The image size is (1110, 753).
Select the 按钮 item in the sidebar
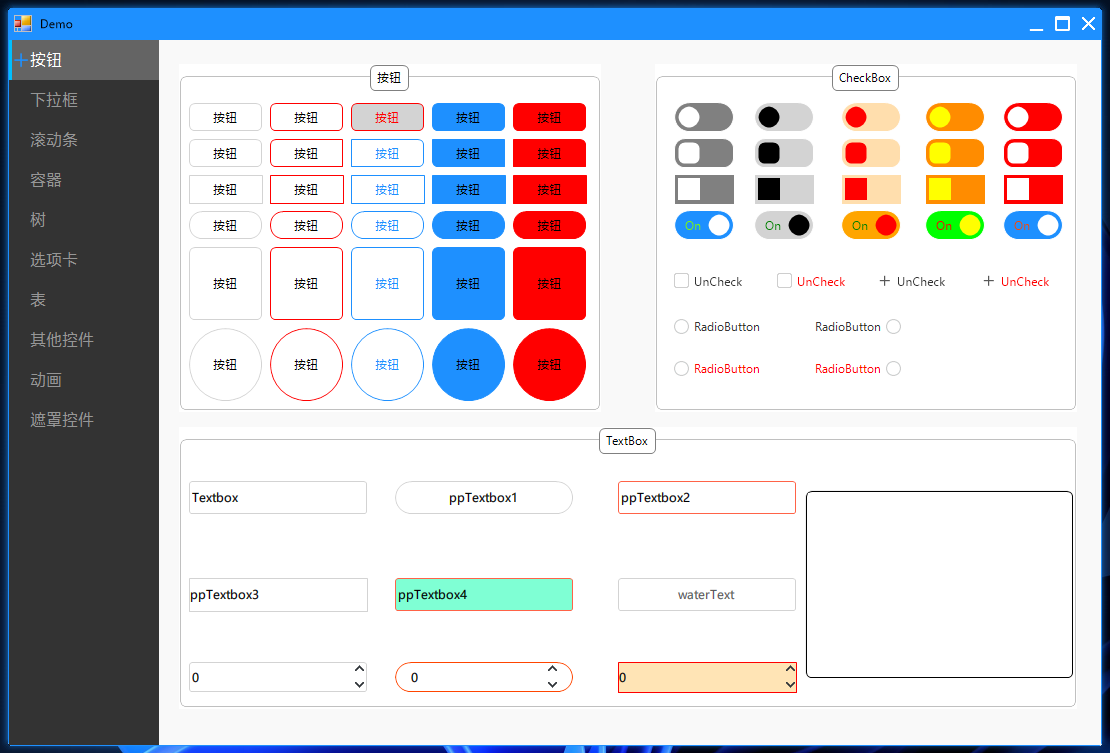(84, 60)
